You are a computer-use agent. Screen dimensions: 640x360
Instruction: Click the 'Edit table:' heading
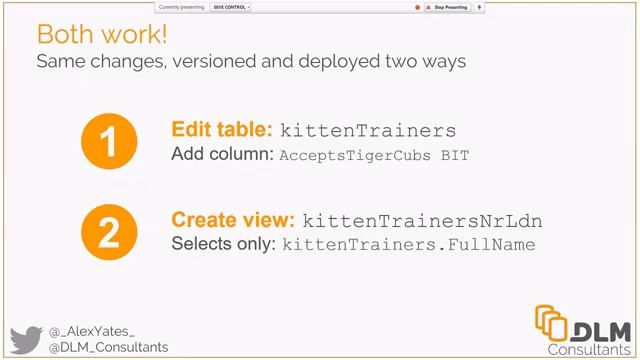coord(222,129)
